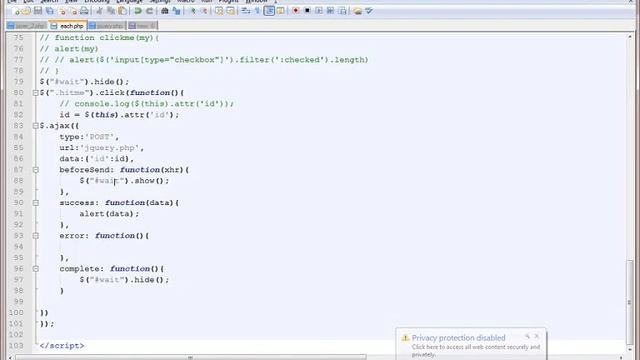The height and width of the screenshot is (360, 640).
Task: Open a file using the Open folder icon
Action: click(26, 11)
